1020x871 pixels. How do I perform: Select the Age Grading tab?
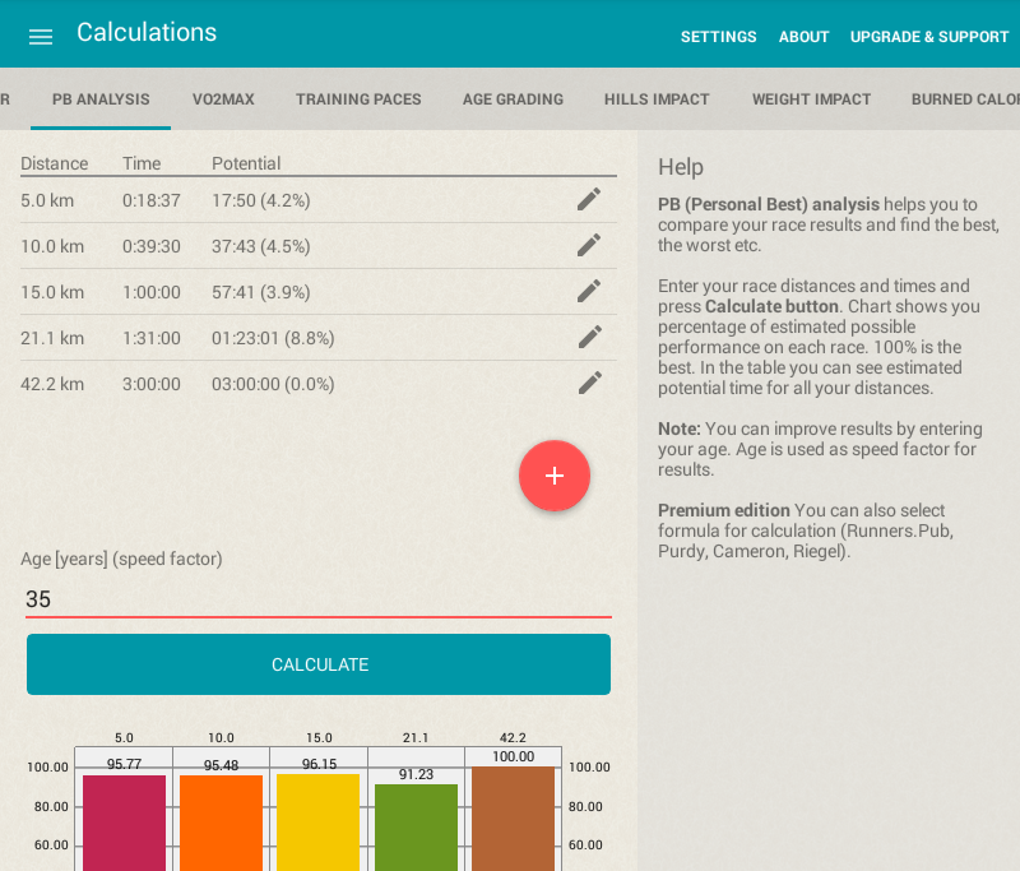[513, 100]
